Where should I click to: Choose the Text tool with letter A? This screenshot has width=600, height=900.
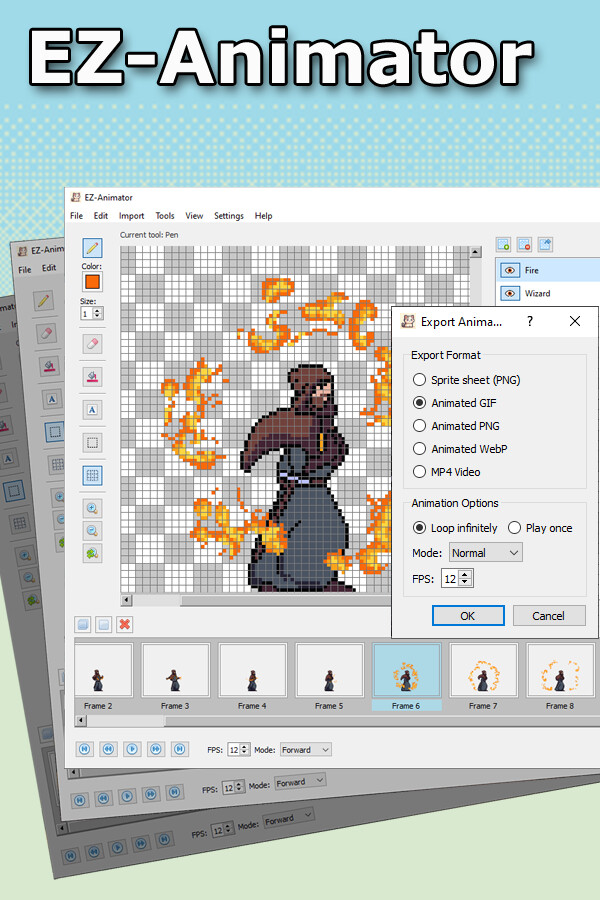pos(92,409)
